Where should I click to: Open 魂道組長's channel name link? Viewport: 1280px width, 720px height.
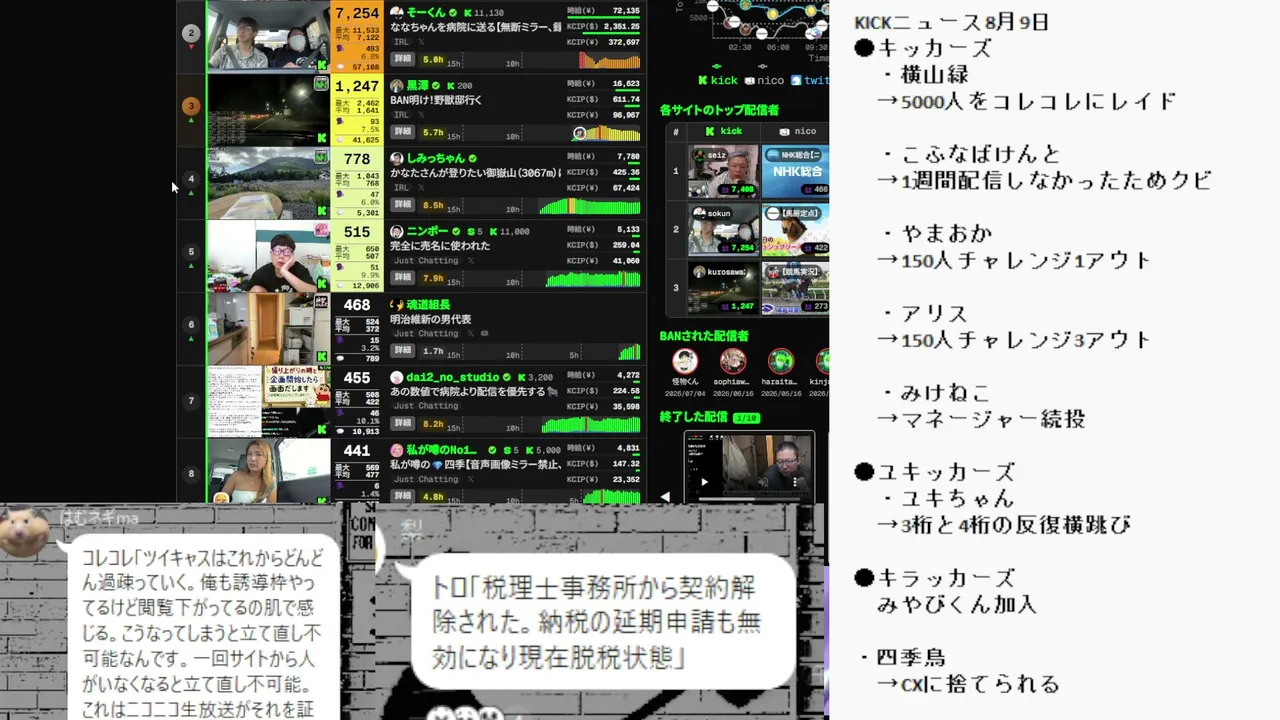(428, 304)
